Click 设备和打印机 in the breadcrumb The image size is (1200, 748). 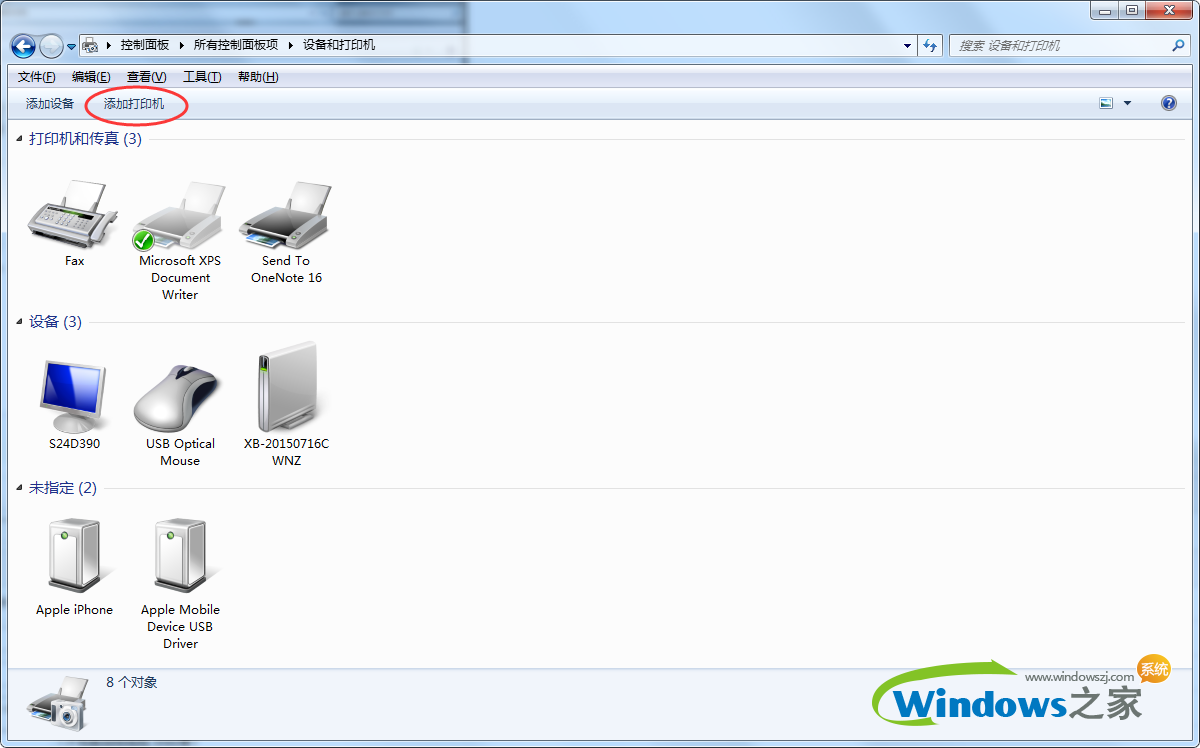click(339, 46)
